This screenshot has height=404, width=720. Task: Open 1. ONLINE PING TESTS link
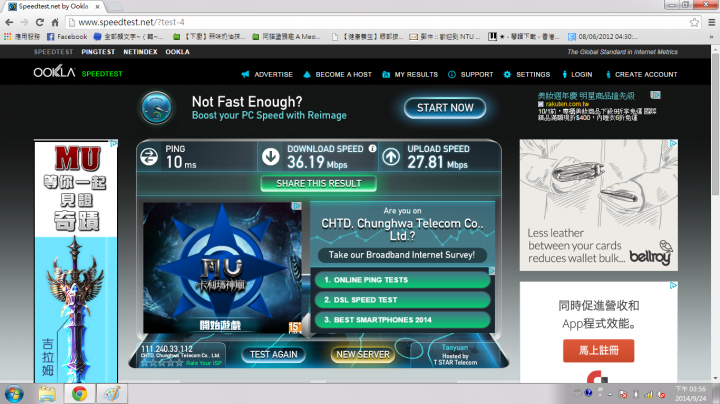coord(402,280)
